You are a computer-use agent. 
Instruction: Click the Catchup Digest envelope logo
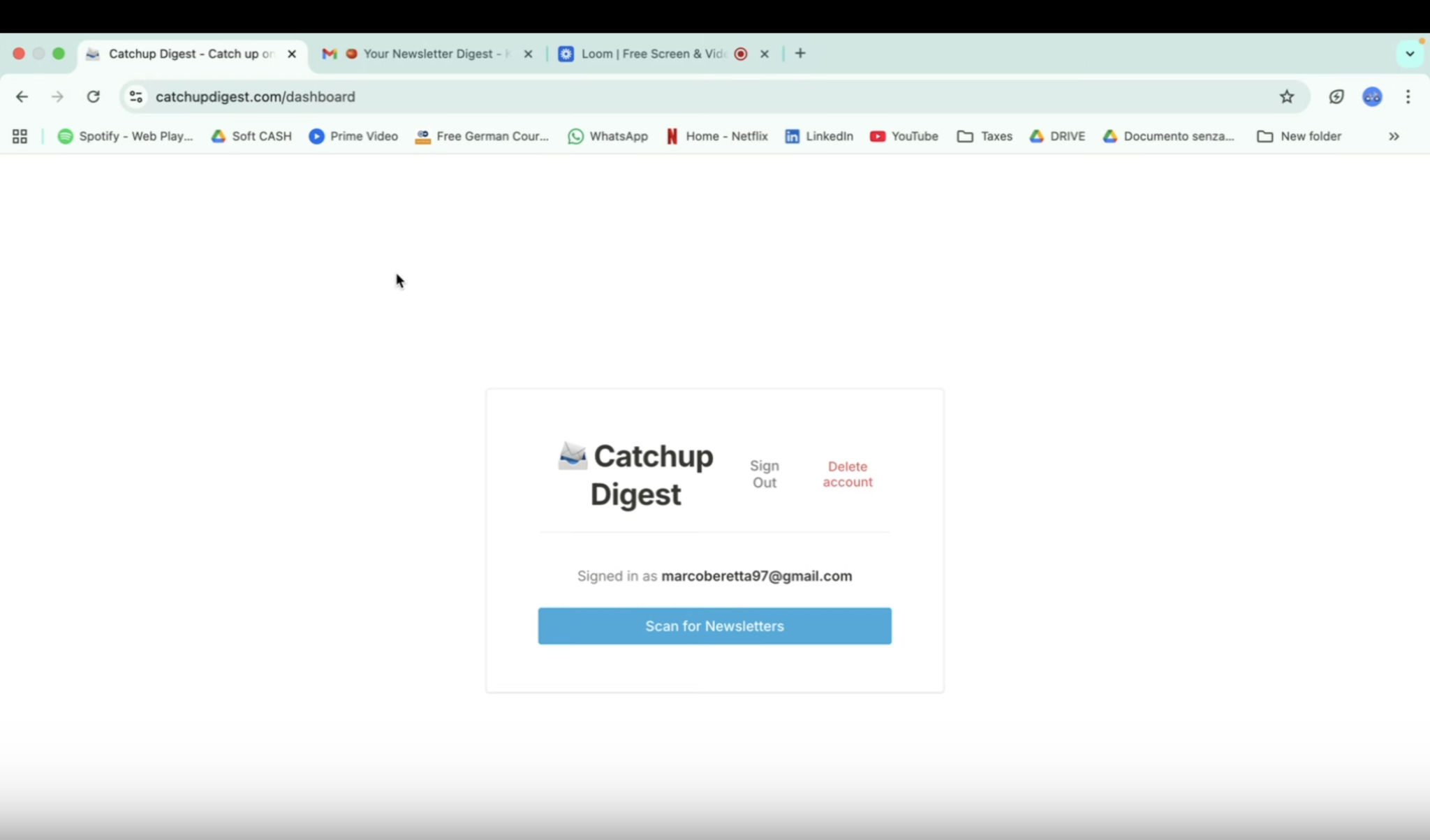573,456
